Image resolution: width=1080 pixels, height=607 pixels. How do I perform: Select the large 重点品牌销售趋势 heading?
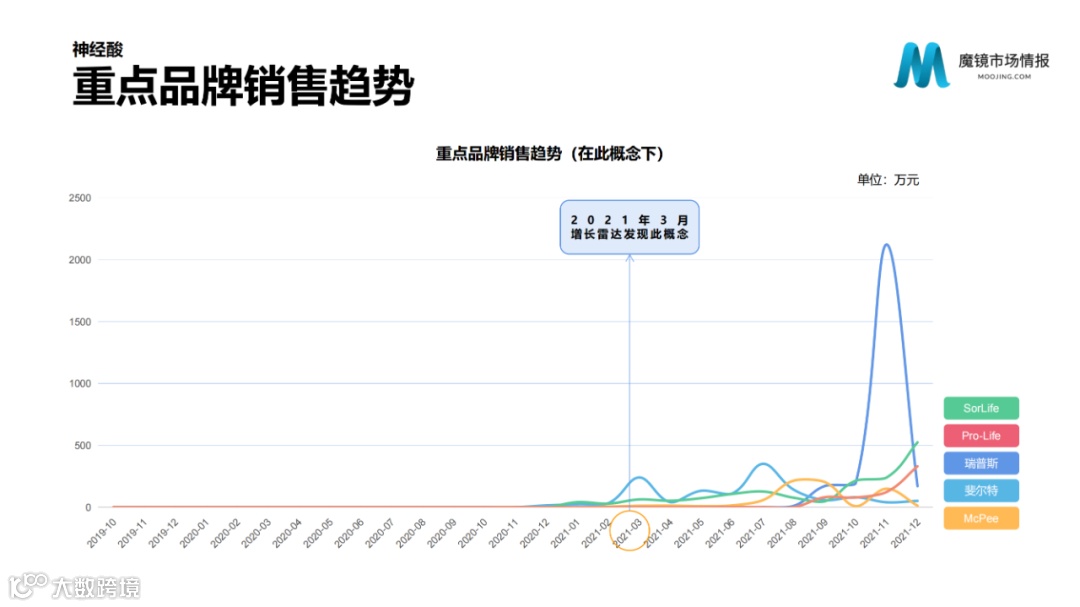pos(243,86)
